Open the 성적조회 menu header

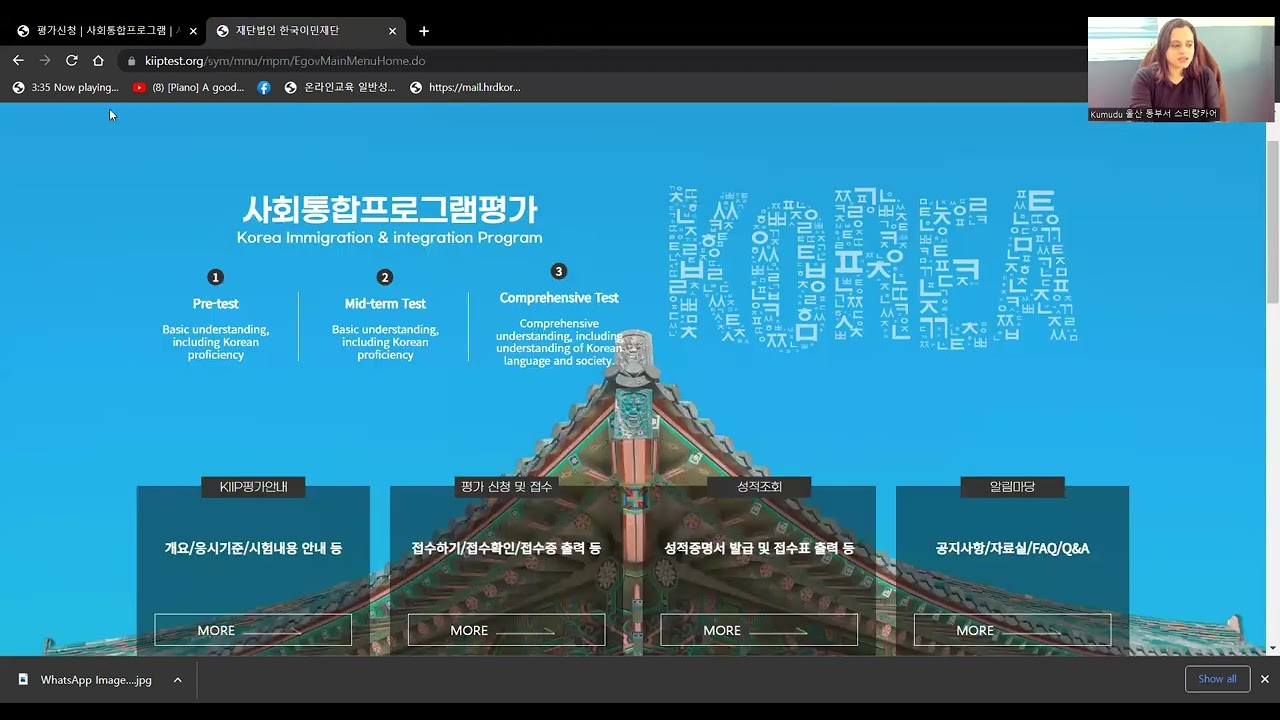coord(759,487)
